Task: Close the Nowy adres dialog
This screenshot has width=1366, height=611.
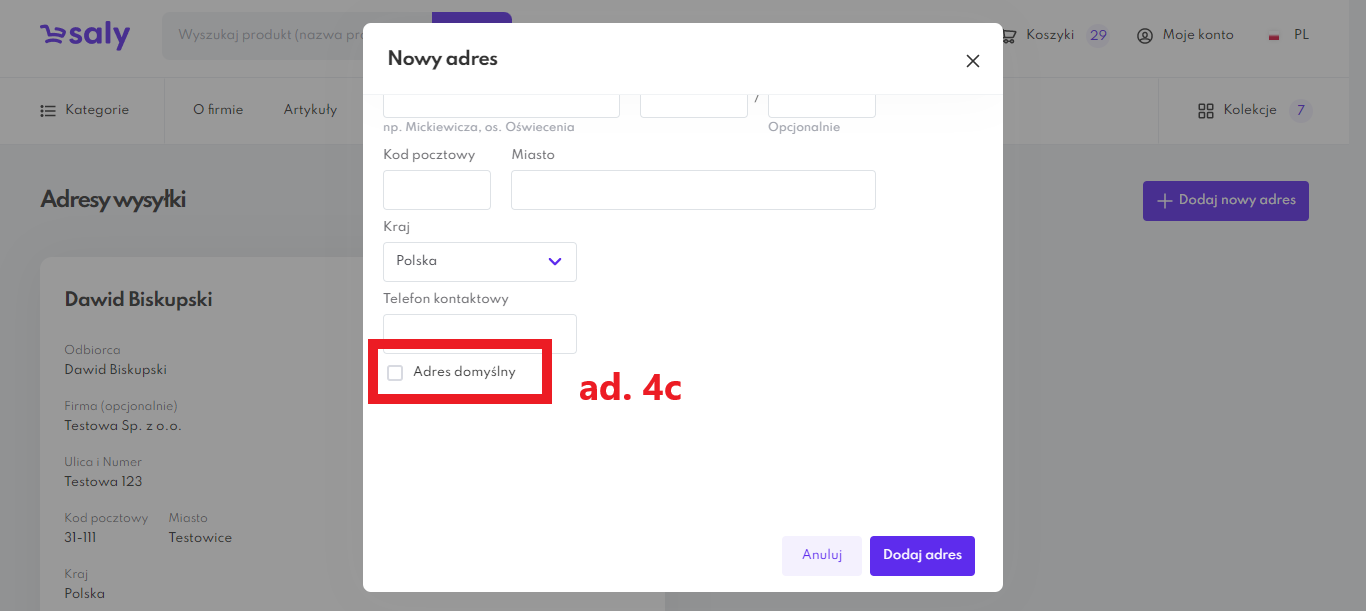Action: click(x=972, y=61)
